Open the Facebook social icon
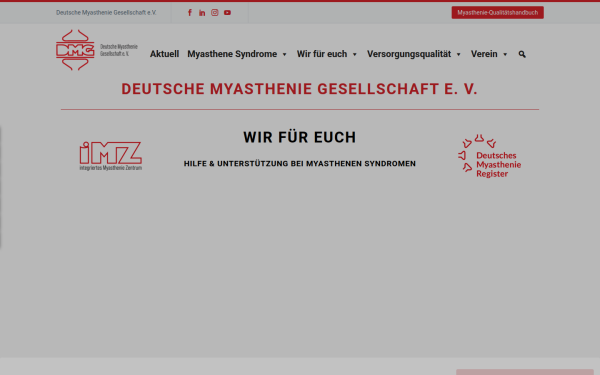The width and height of the screenshot is (600, 375). [190, 13]
